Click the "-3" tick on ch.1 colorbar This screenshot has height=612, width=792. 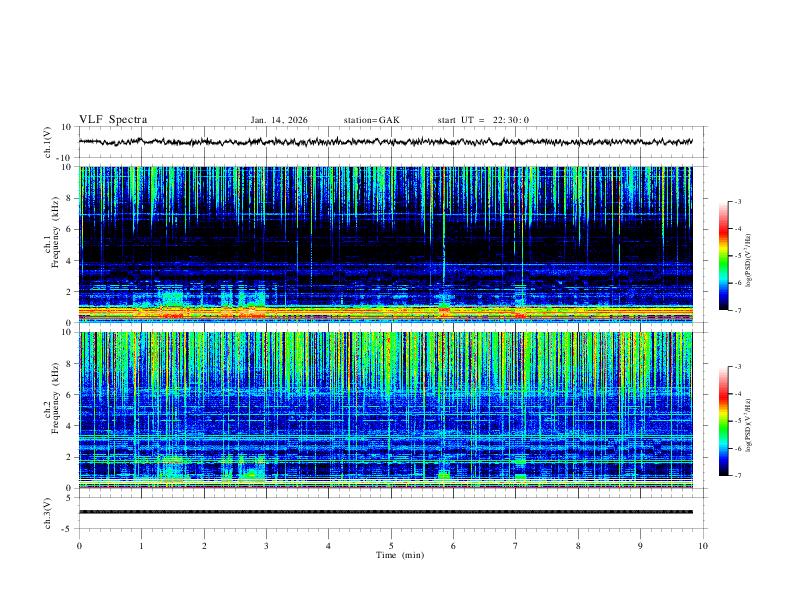737,201
